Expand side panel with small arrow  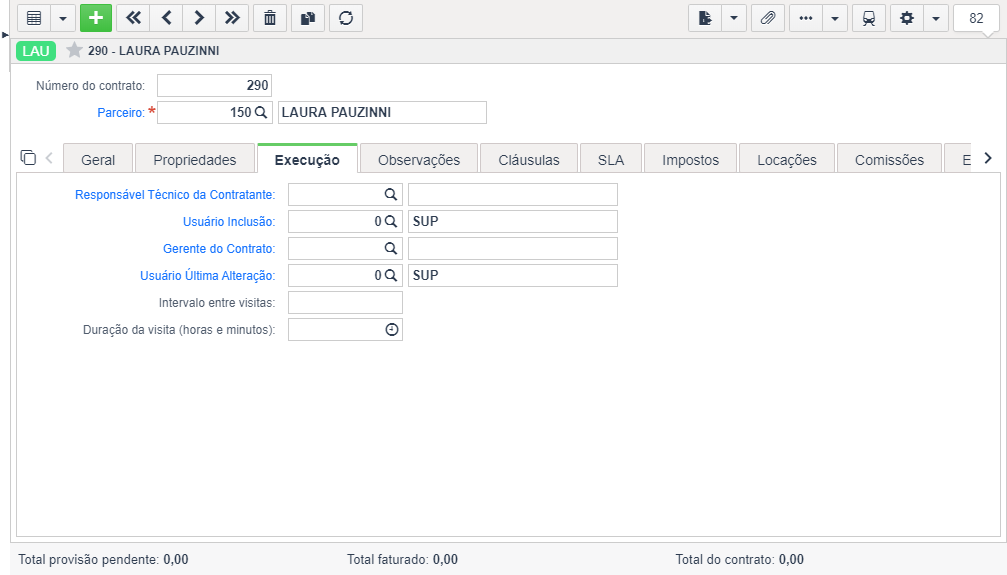pyautogui.click(x=5, y=35)
